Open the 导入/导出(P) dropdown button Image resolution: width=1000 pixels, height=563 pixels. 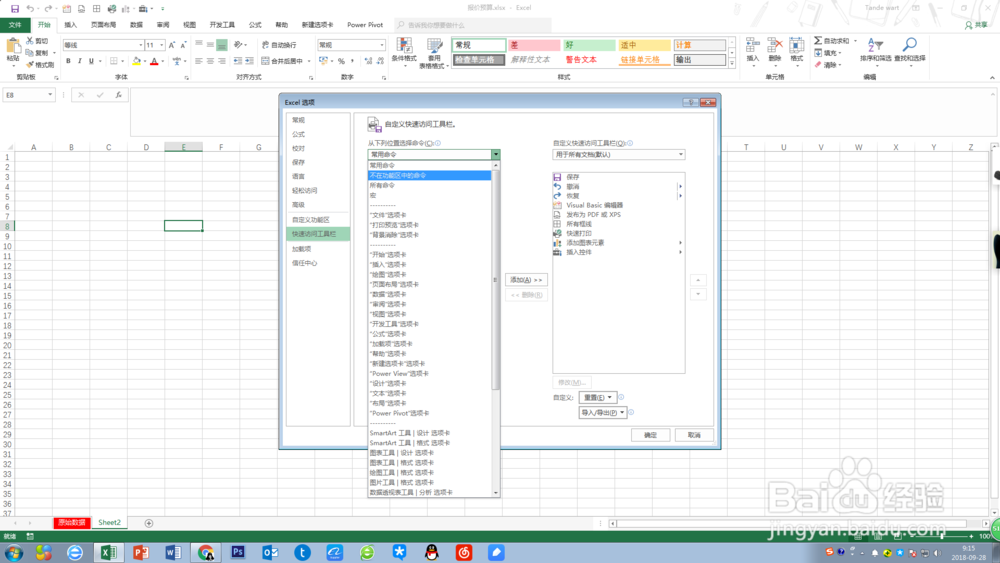coord(603,413)
